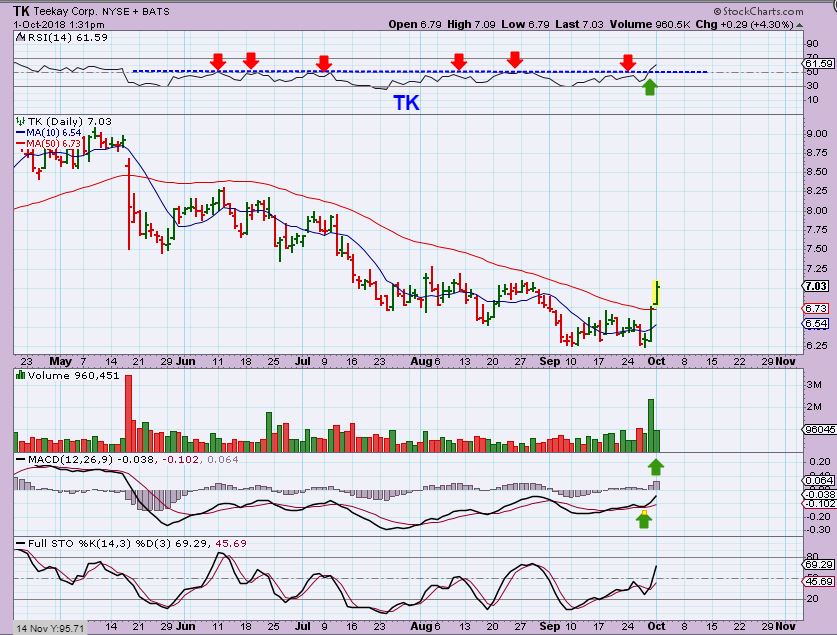
Task: Click the MACD legend line marker
Action: 21,459
